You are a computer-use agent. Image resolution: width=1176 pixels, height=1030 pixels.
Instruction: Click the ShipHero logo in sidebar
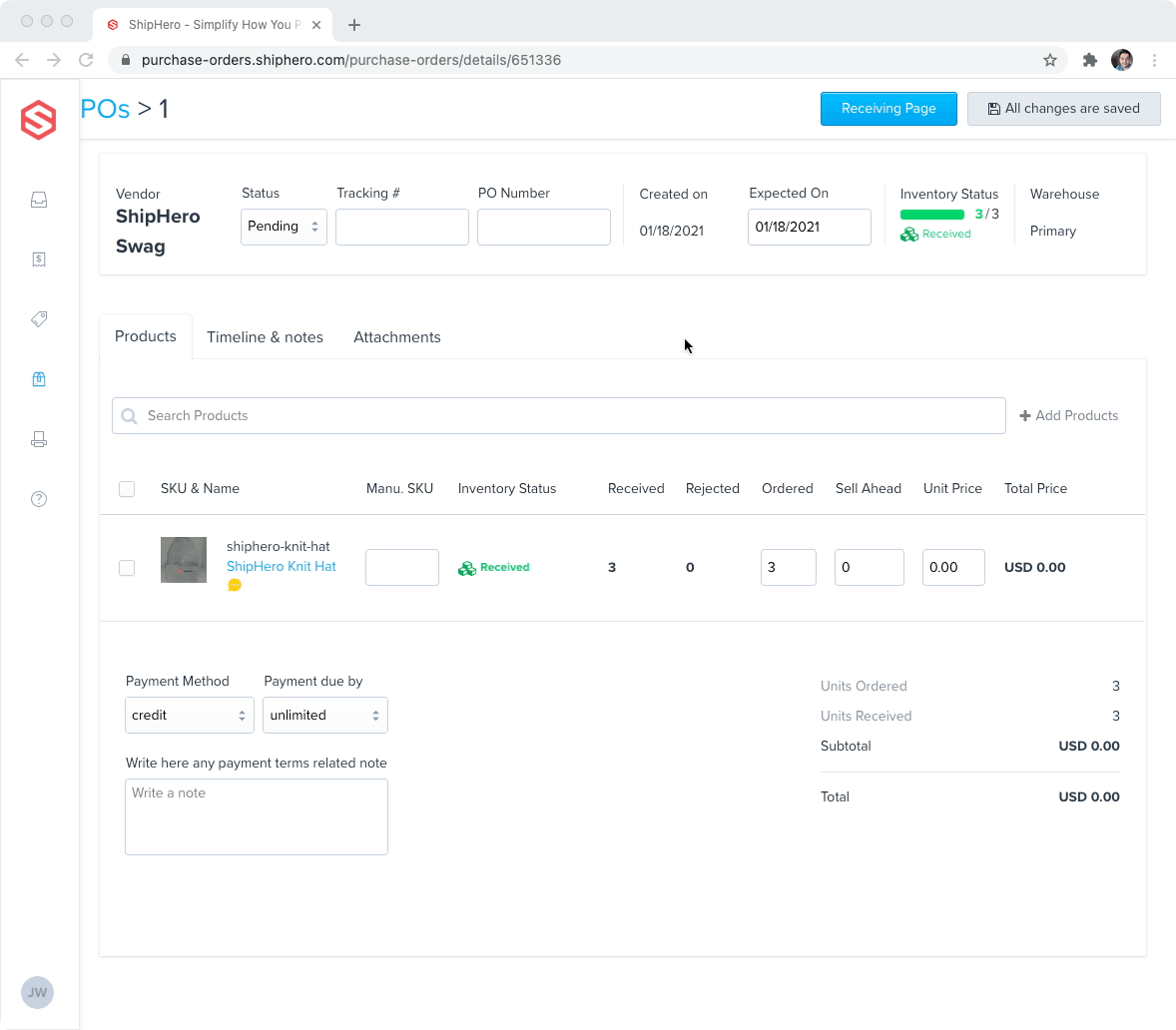(x=39, y=121)
